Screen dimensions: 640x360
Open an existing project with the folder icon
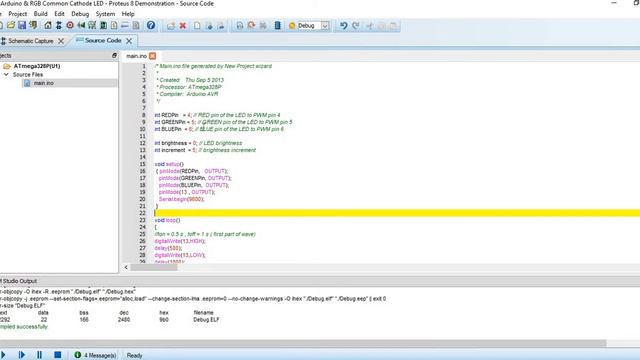coord(11,26)
